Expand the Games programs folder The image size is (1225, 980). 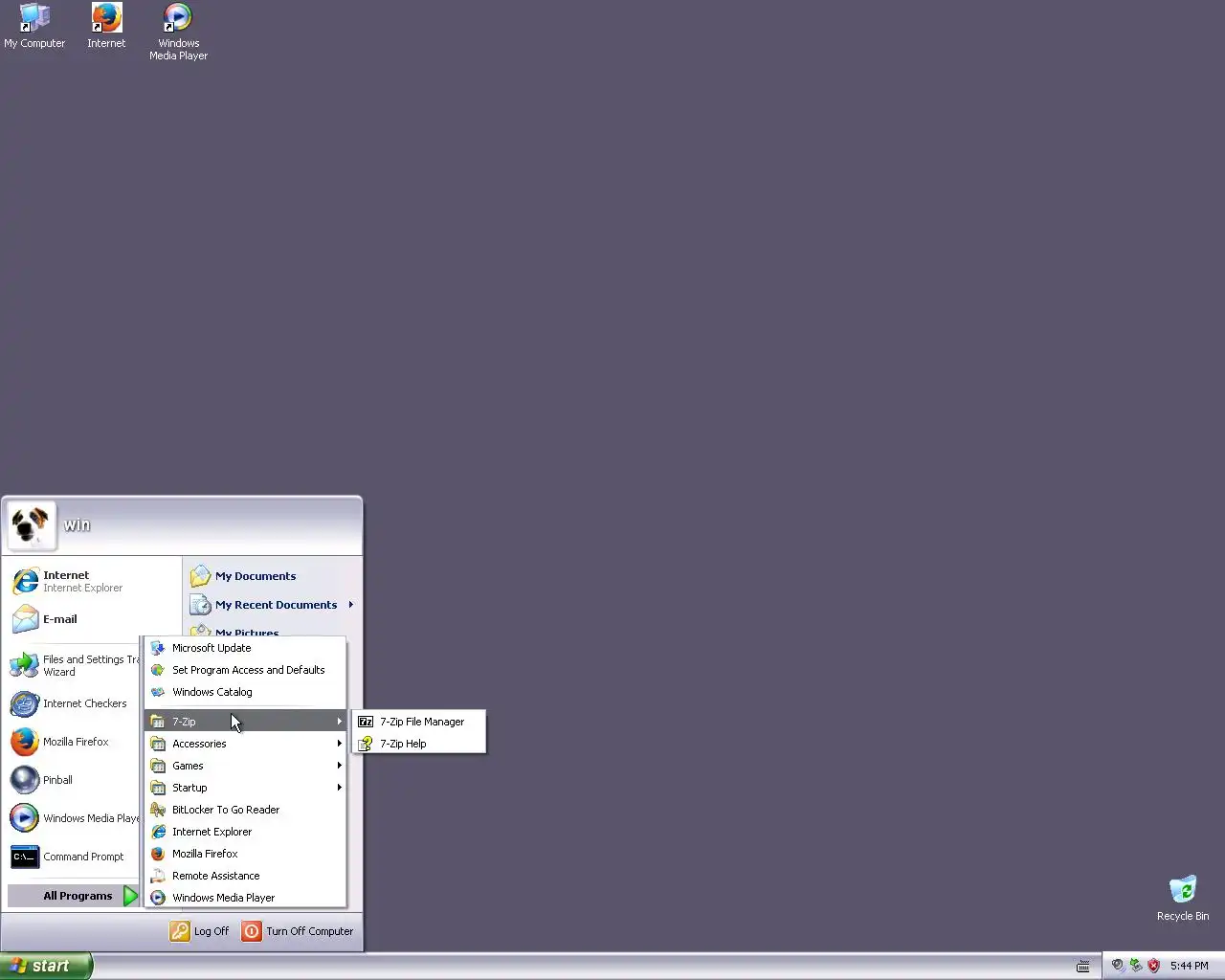246,766
